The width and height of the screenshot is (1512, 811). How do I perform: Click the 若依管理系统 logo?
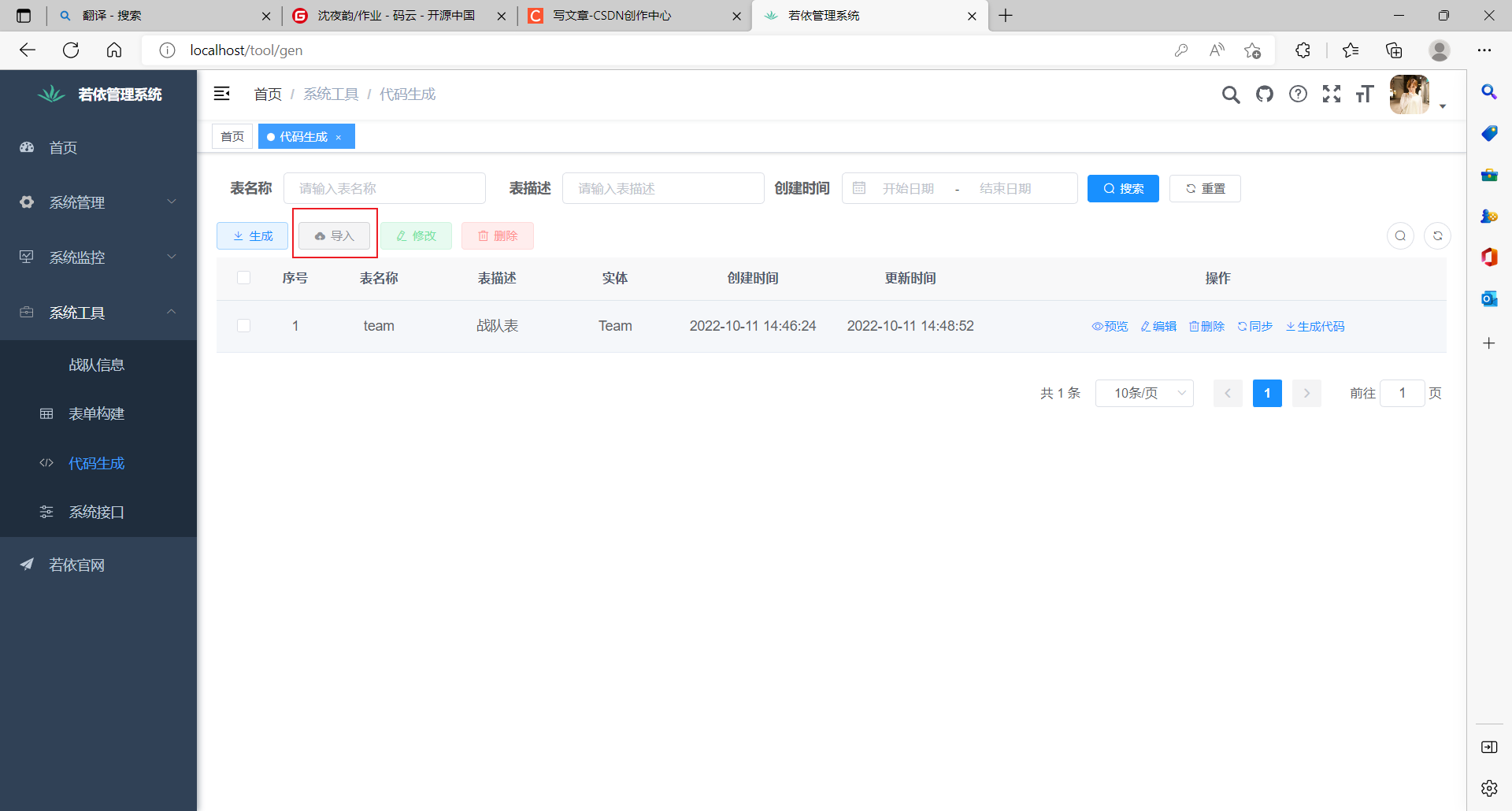(x=98, y=94)
